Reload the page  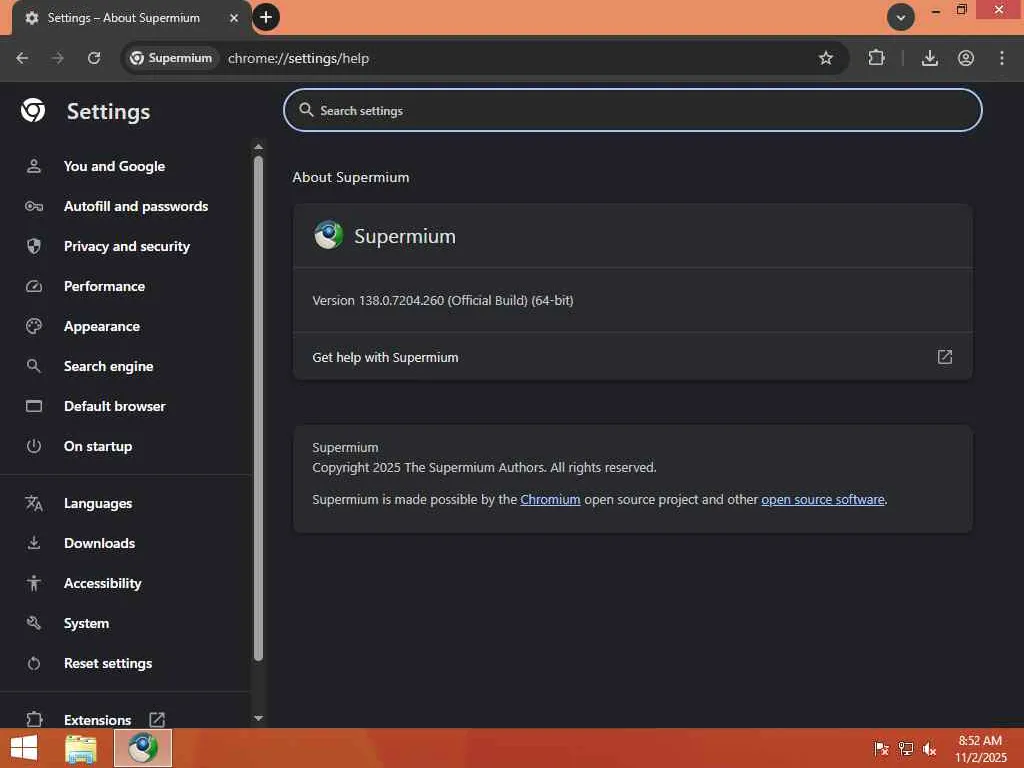(x=94, y=58)
